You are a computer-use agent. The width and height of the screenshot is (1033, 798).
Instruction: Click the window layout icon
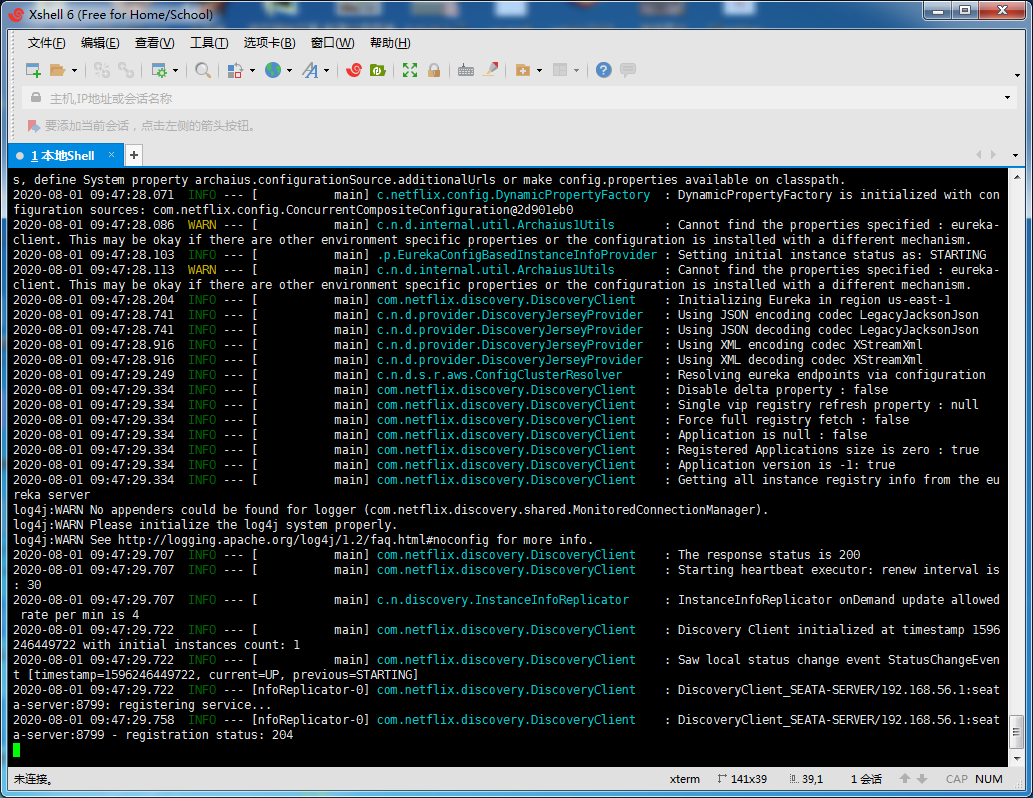[x=560, y=70]
